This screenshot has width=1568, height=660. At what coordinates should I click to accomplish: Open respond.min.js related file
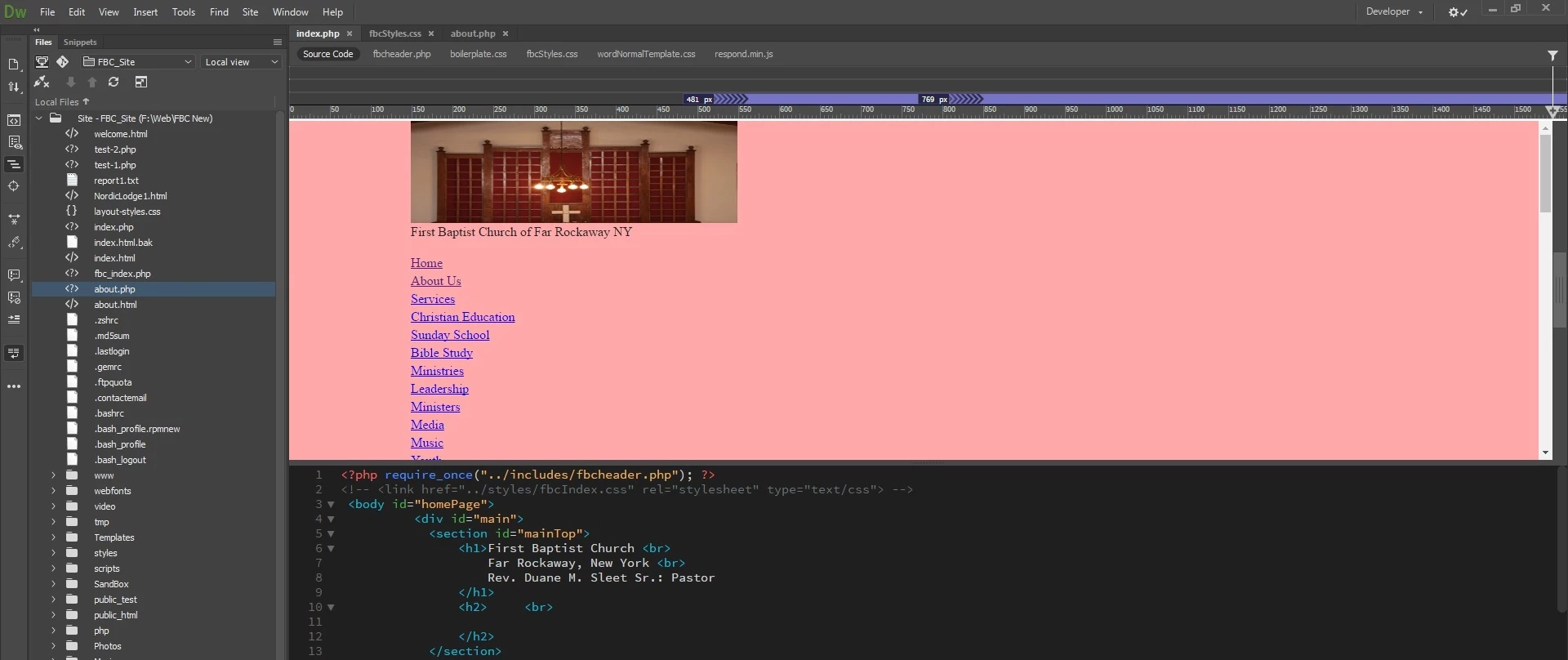(744, 54)
